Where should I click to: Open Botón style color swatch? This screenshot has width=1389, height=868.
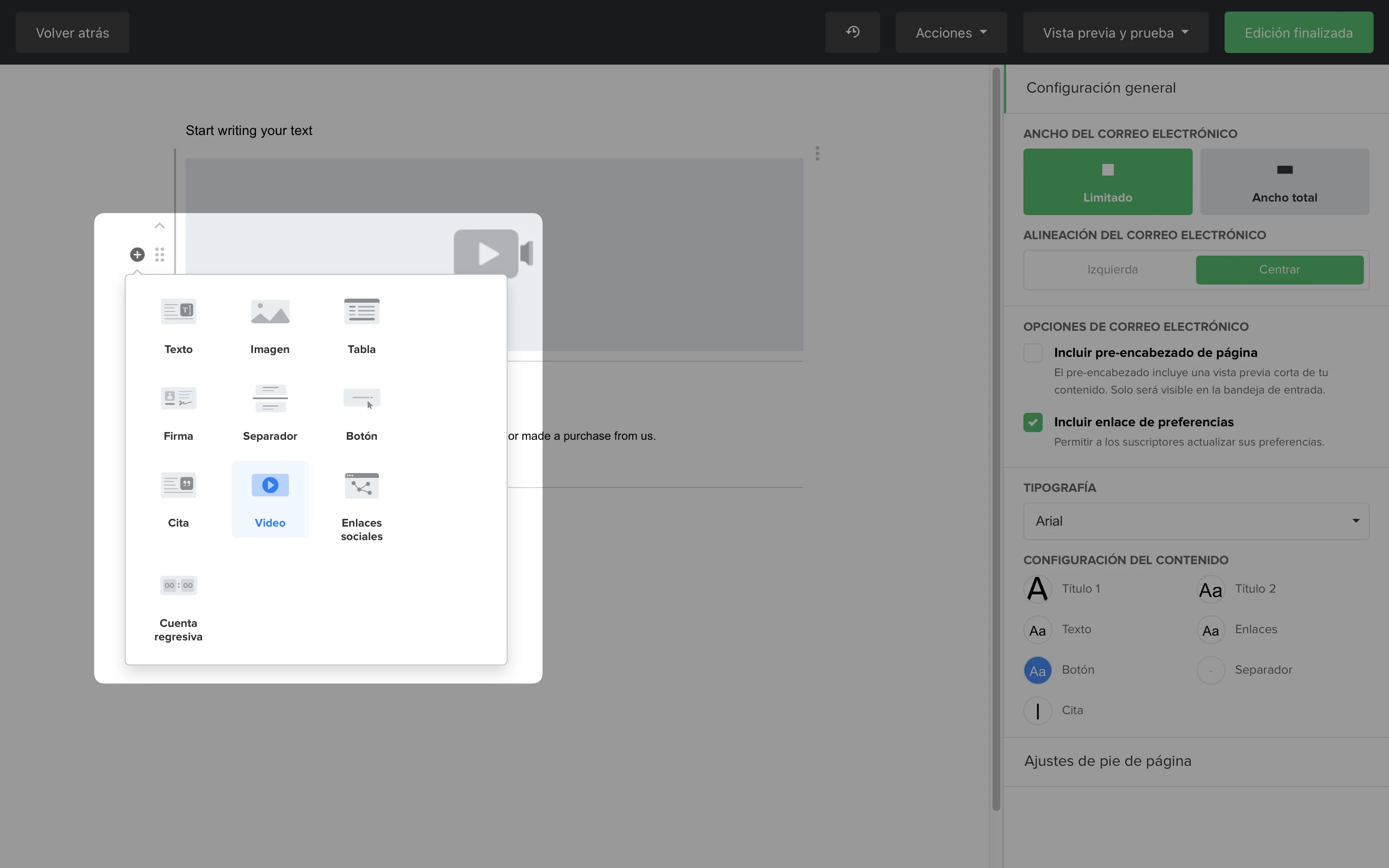pyautogui.click(x=1037, y=670)
